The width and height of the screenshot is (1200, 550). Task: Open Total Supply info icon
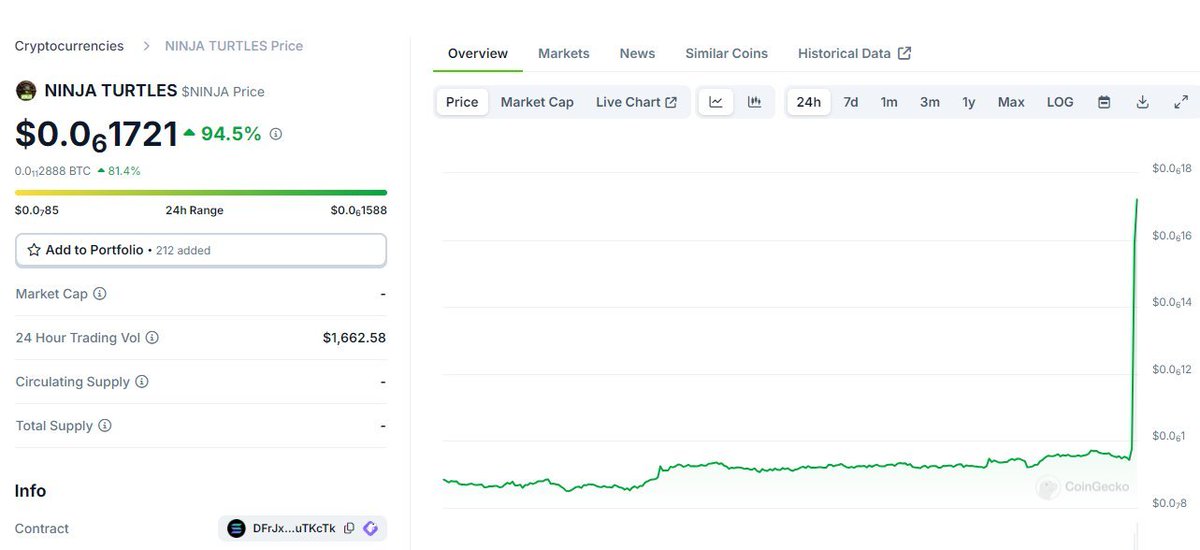(x=105, y=426)
